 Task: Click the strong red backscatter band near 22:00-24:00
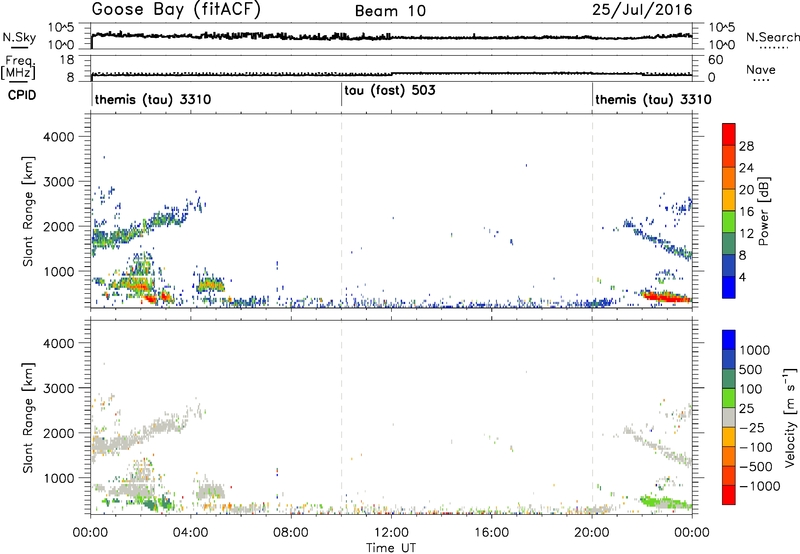pyautogui.click(x=666, y=296)
